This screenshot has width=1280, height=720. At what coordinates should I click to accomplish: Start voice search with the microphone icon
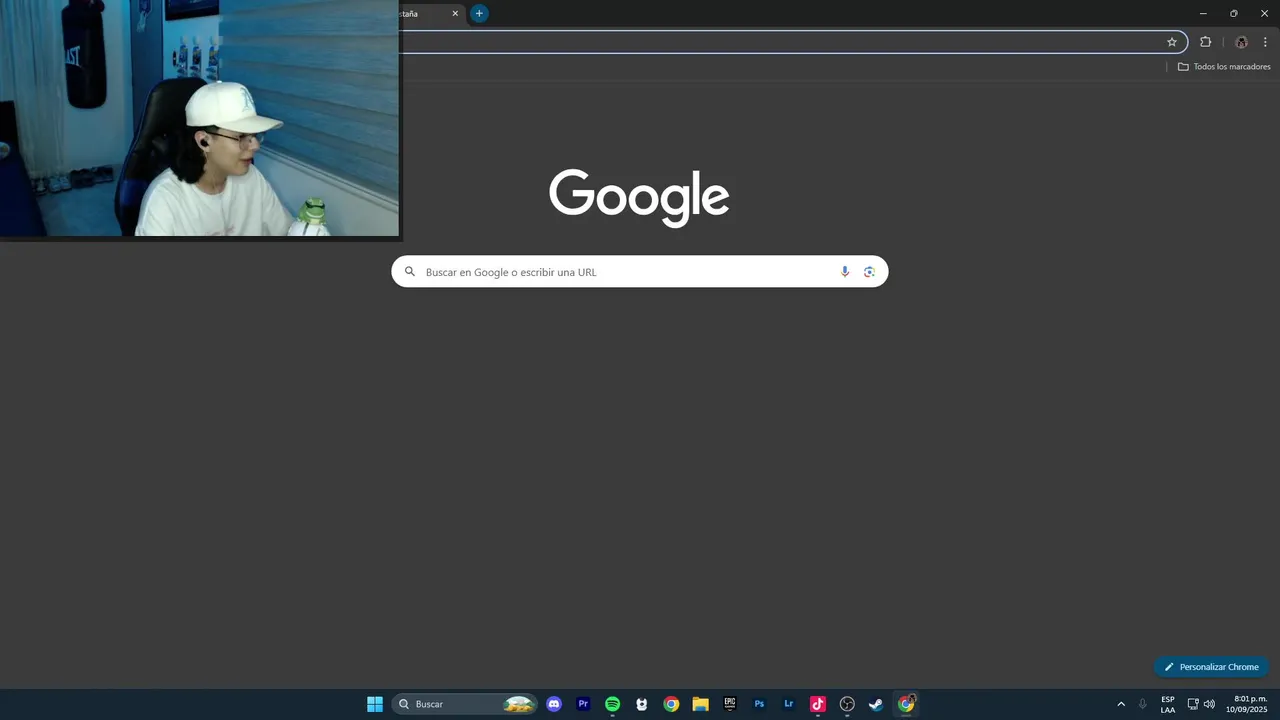845,272
